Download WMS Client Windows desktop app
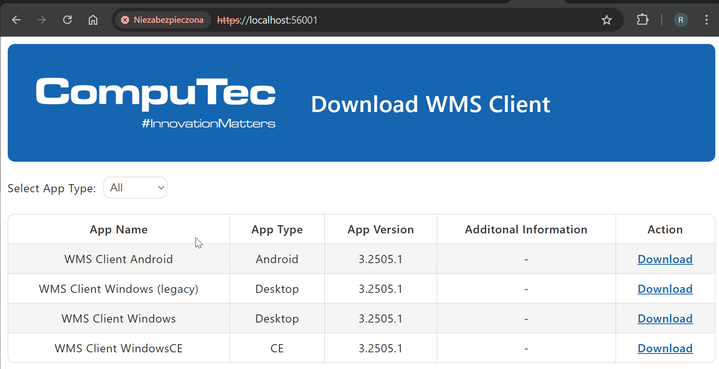The height and width of the screenshot is (369, 719). 665,319
